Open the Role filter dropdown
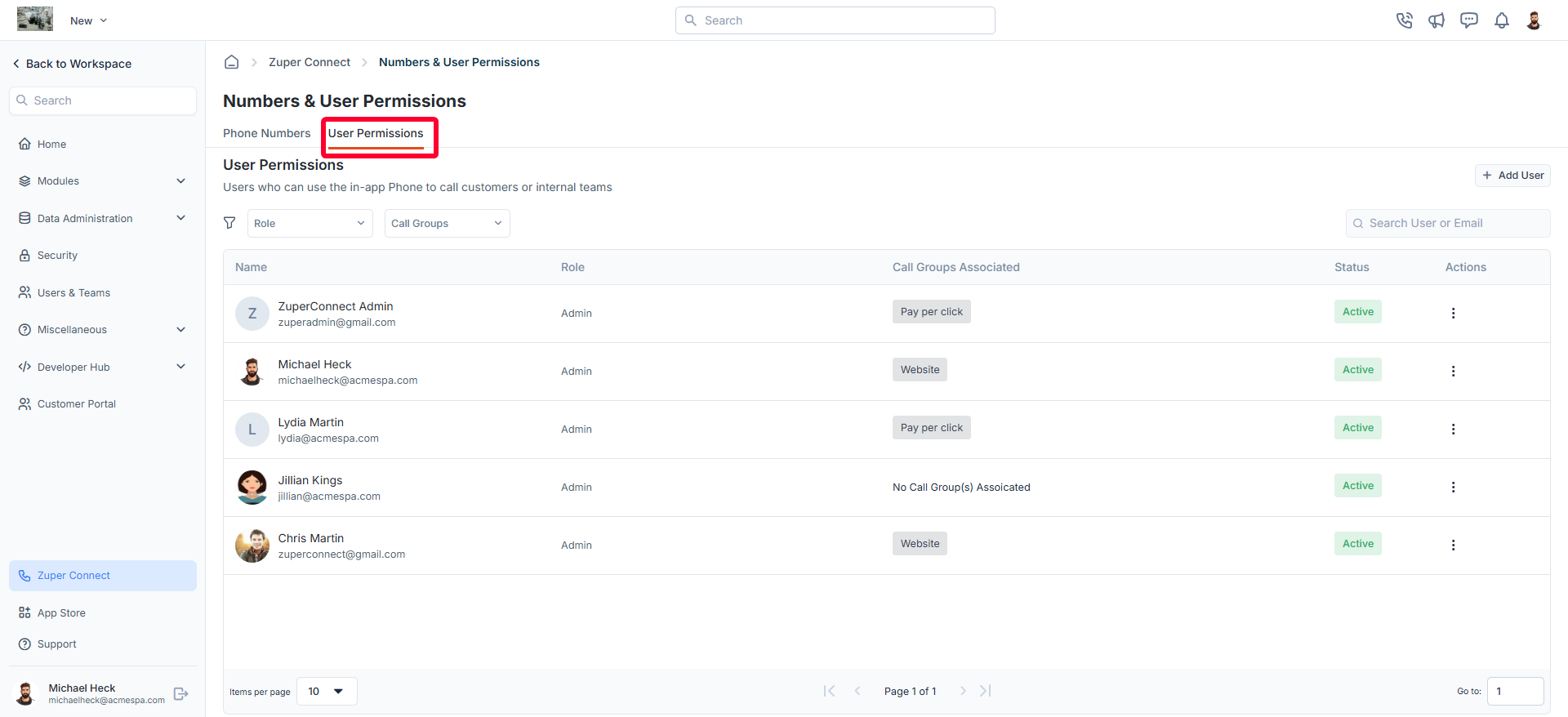 tap(310, 223)
